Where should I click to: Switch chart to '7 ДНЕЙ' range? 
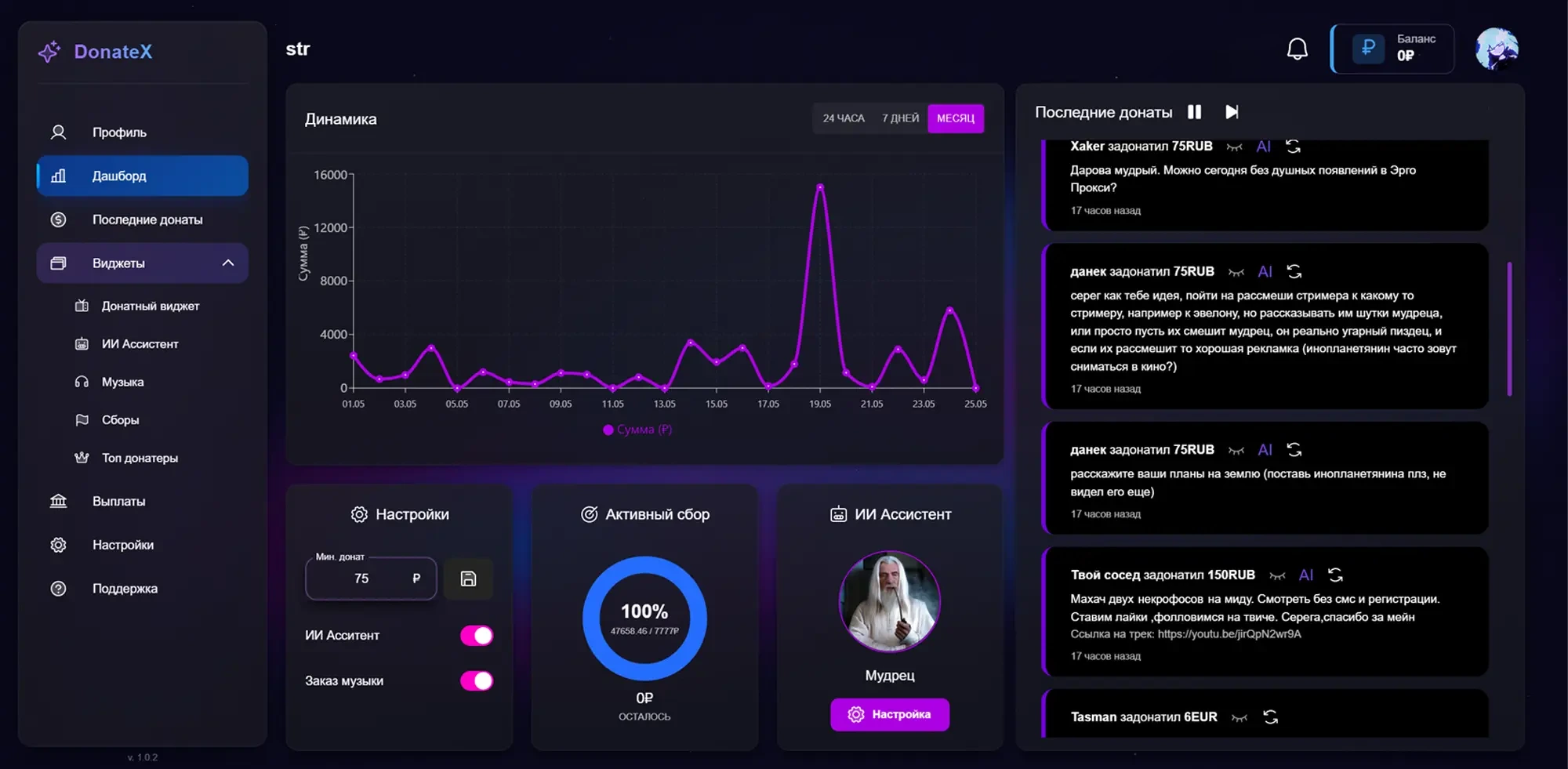coord(900,118)
